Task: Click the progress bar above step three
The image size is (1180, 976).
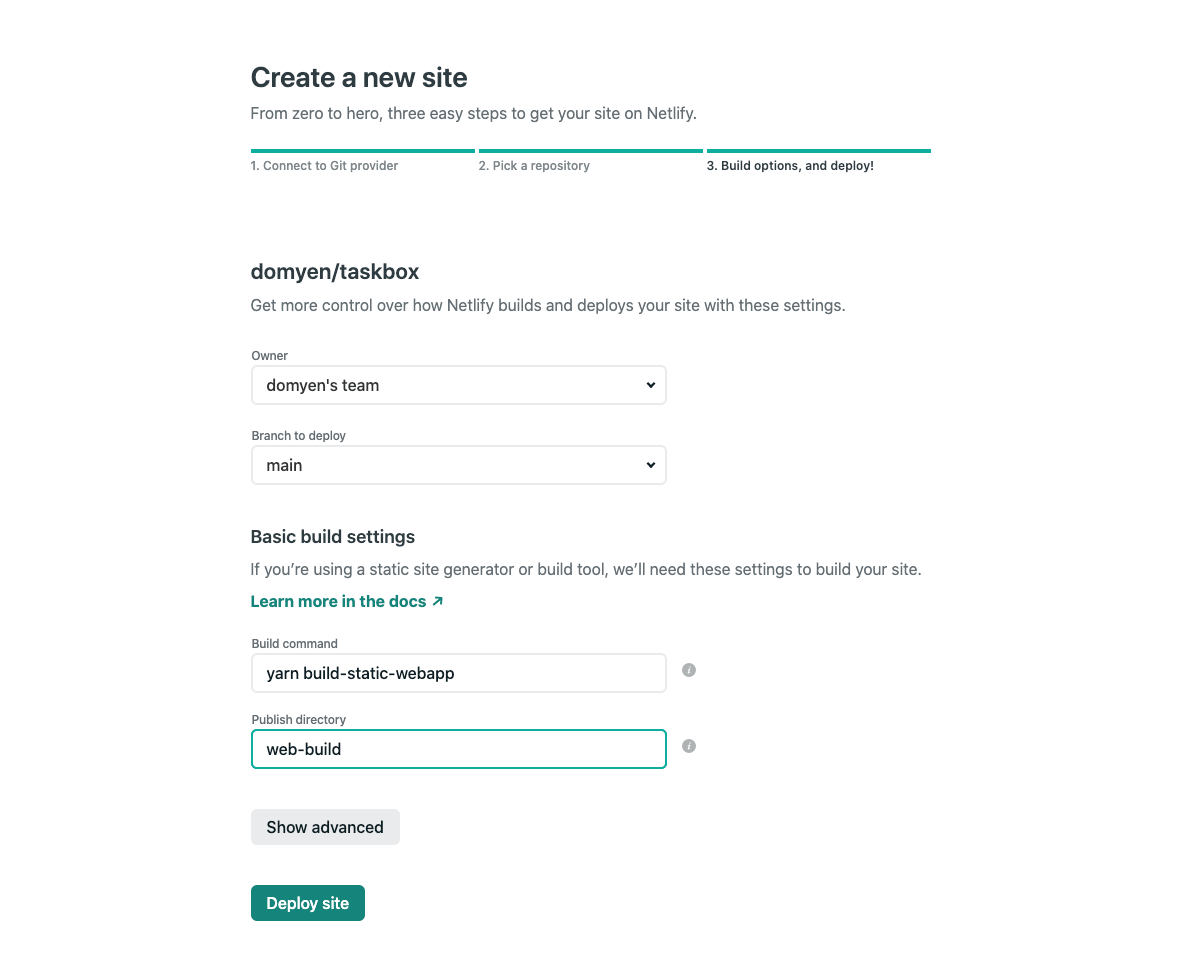Action: tap(818, 150)
